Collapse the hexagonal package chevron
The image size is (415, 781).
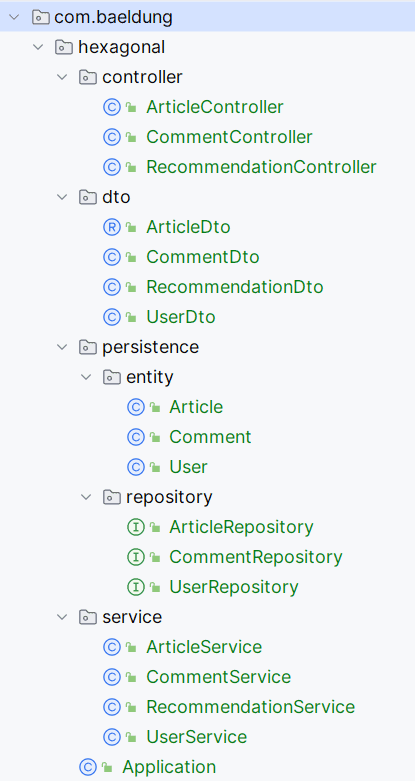coord(38,47)
